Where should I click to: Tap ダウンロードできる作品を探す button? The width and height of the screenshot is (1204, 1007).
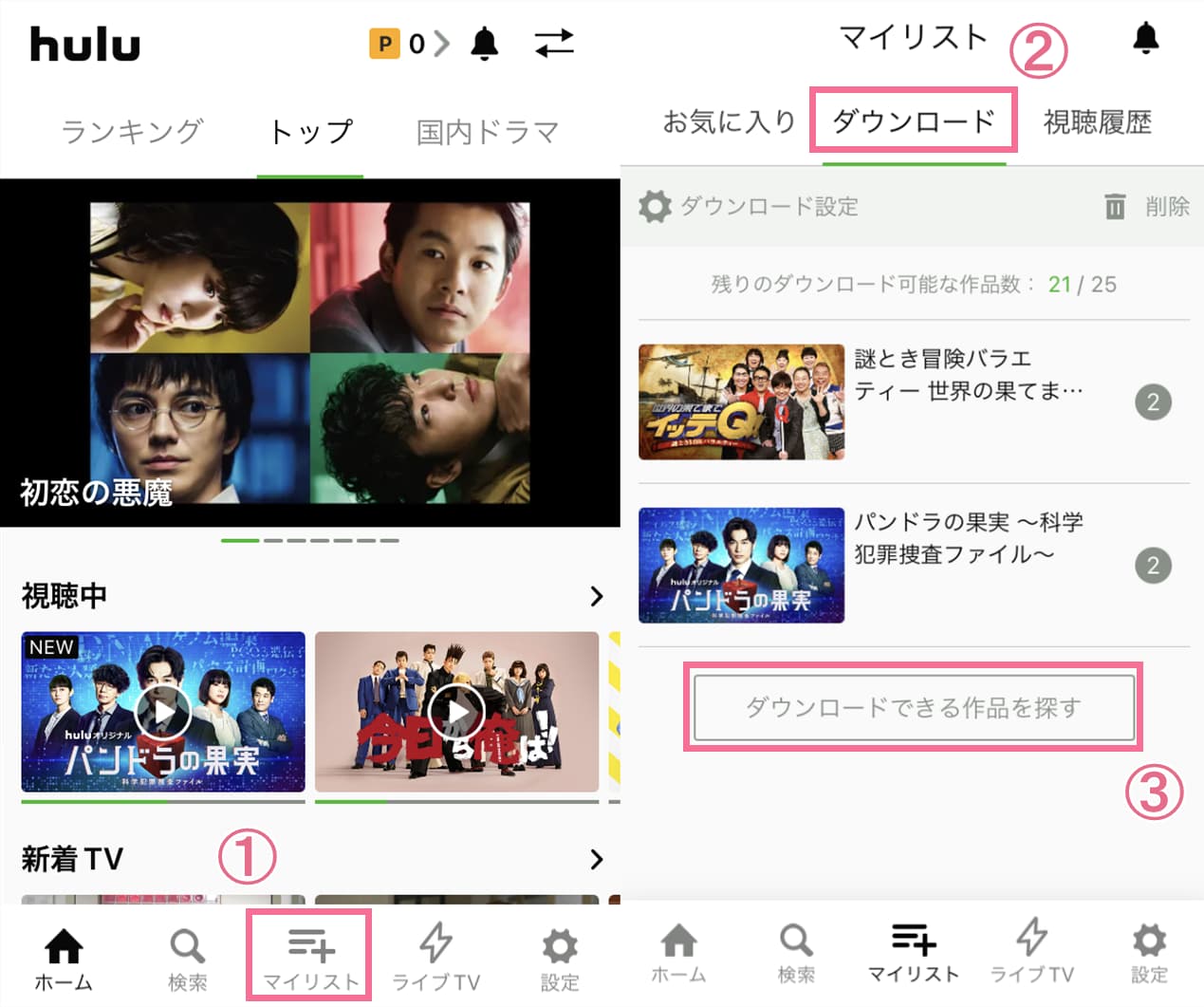tap(914, 707)
